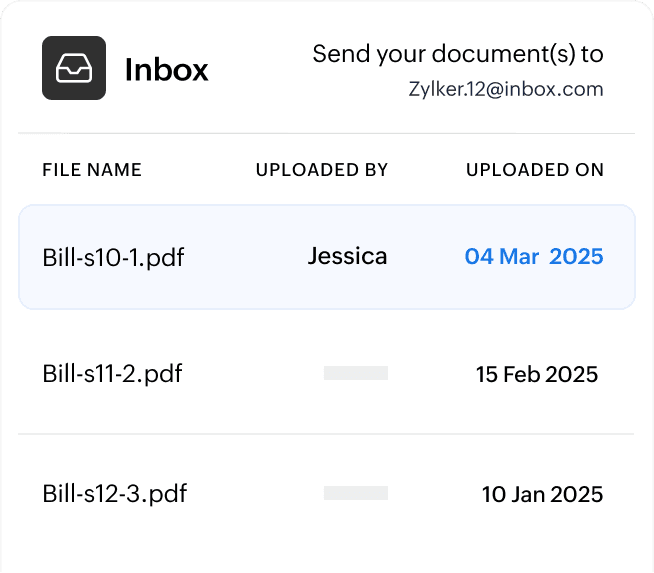
Task: Open the Bill-s10-1.pdf file
Action: pyautogui.click(x=113, y=257)
